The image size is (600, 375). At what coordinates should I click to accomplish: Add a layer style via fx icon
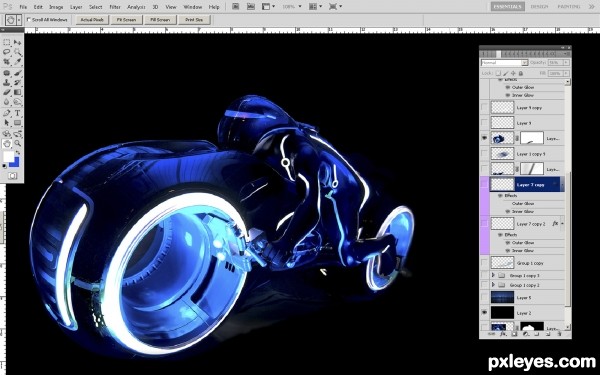click(504, 334)
